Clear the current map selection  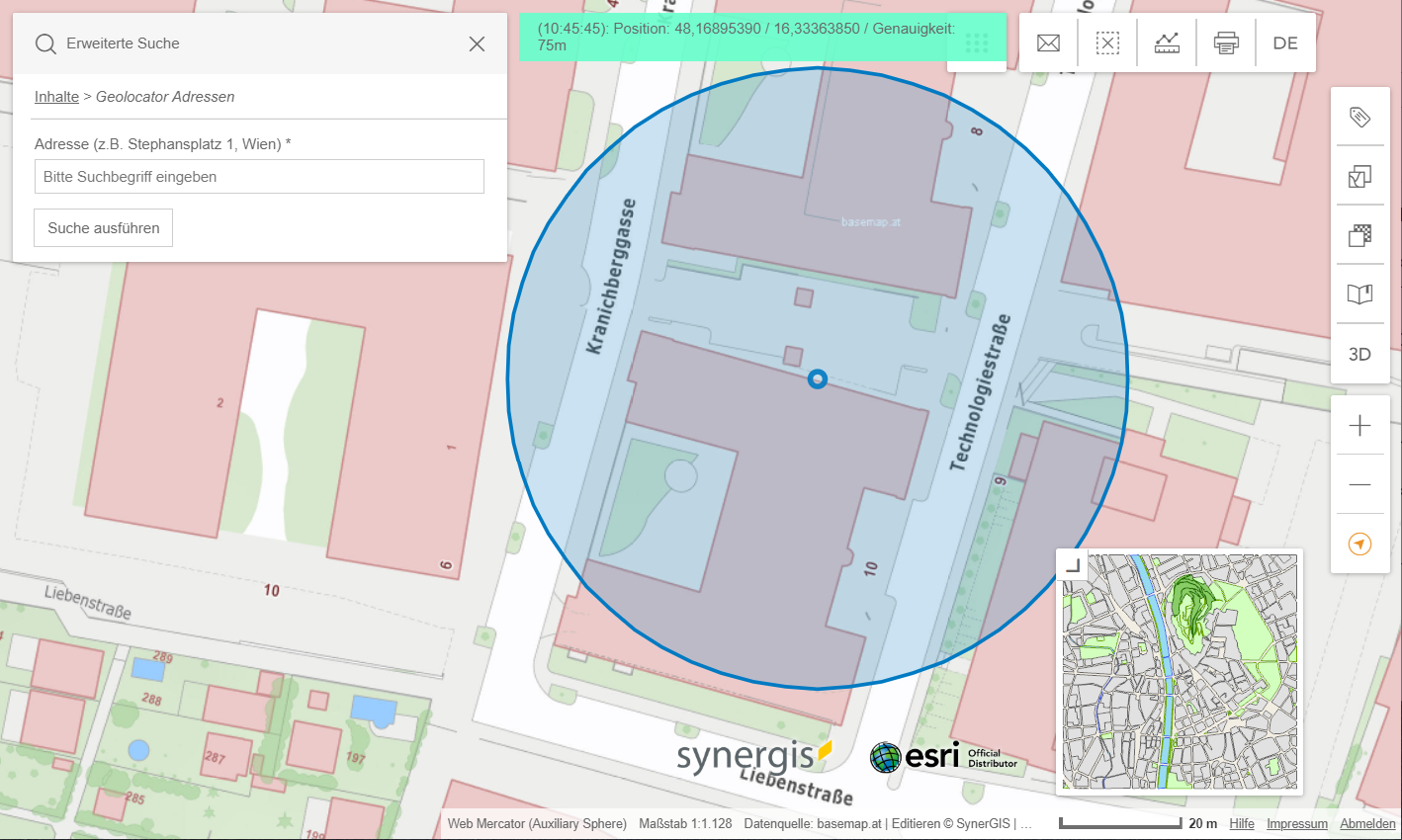click(x=1107, y=42)
